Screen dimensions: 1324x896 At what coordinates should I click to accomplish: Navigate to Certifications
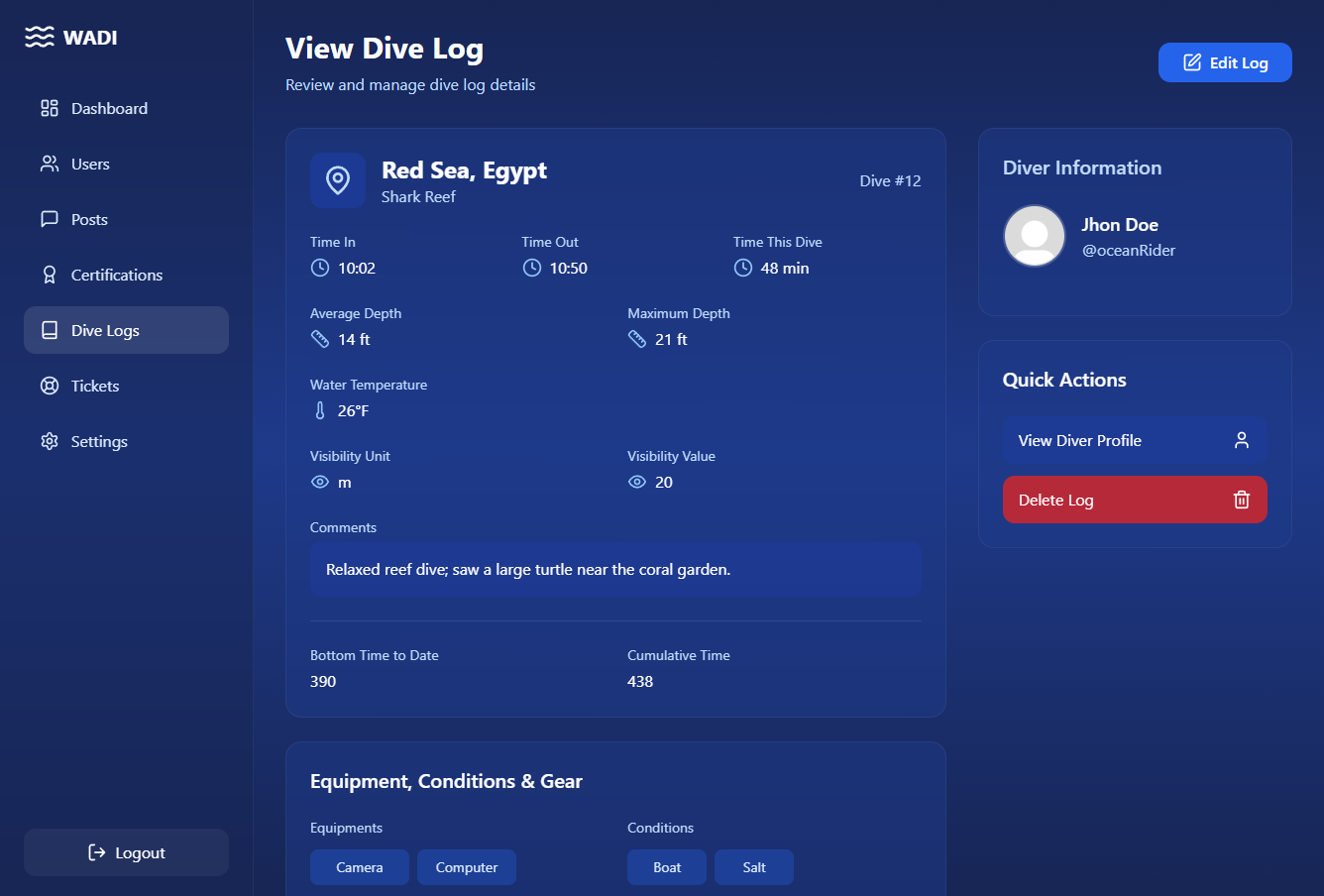(x=116, y=275)
